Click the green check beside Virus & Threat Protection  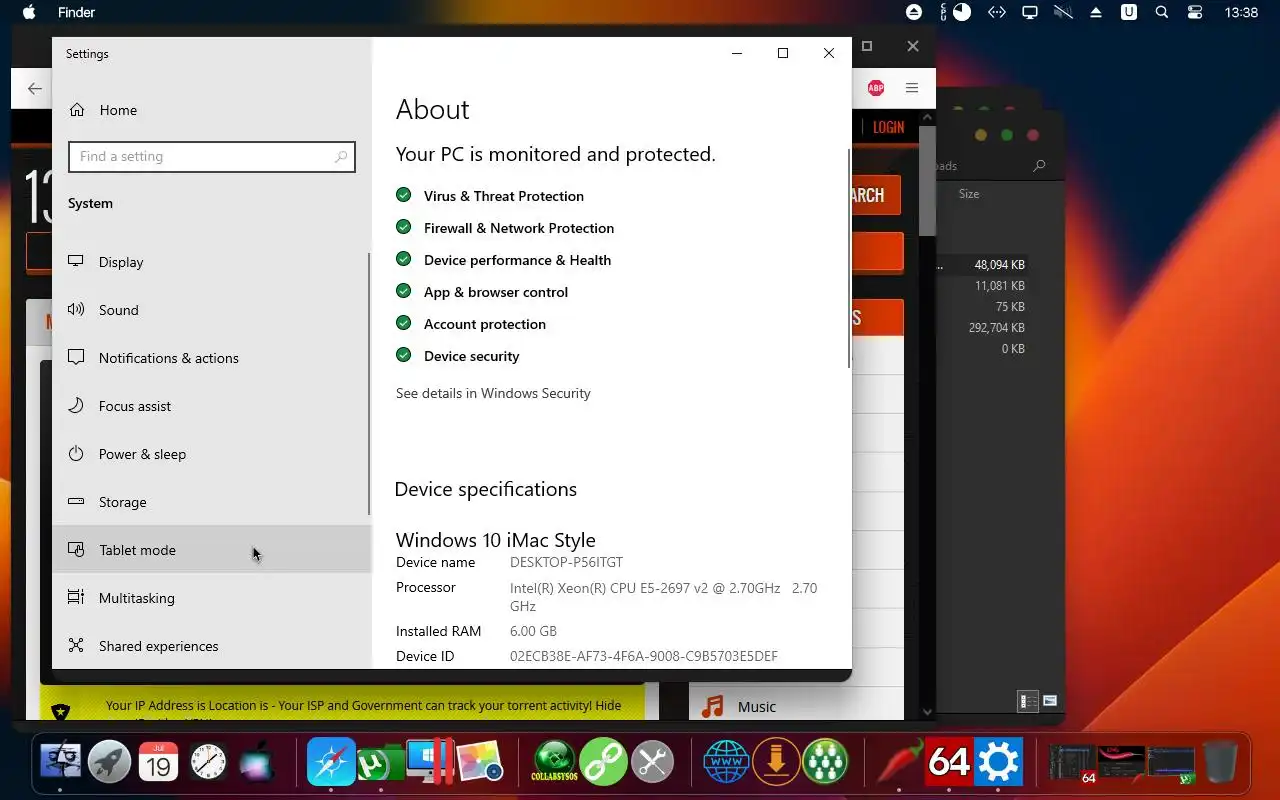(x=404, y=195)
